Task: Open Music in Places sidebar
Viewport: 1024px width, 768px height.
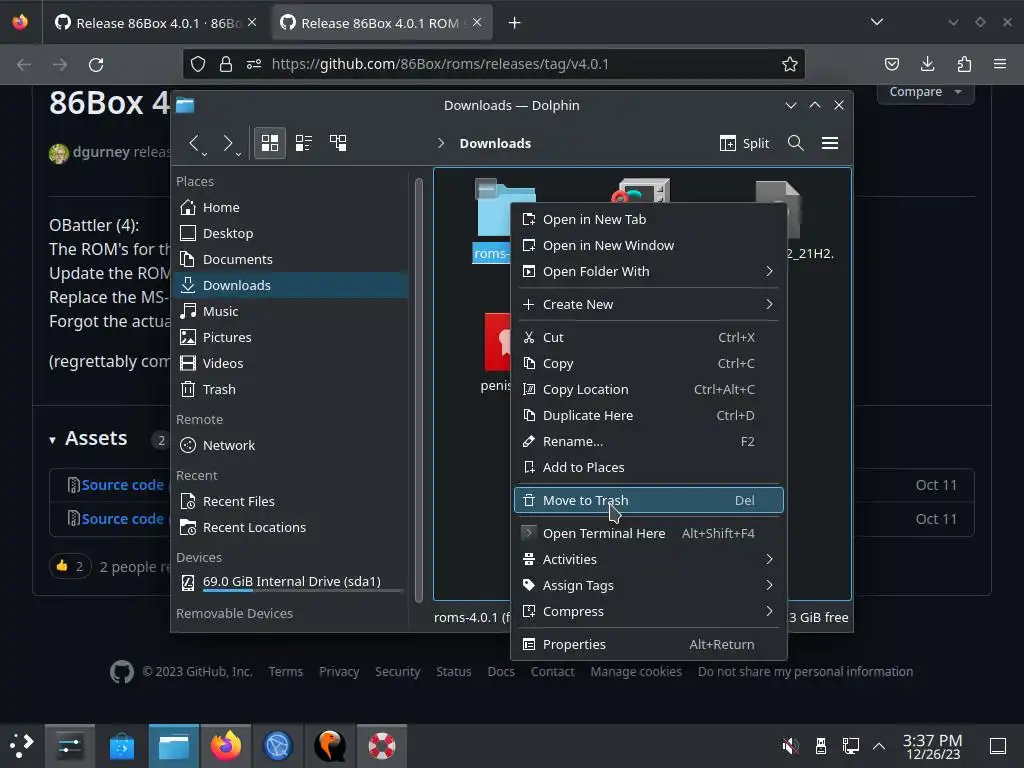Action: click(x=291, y=312)
